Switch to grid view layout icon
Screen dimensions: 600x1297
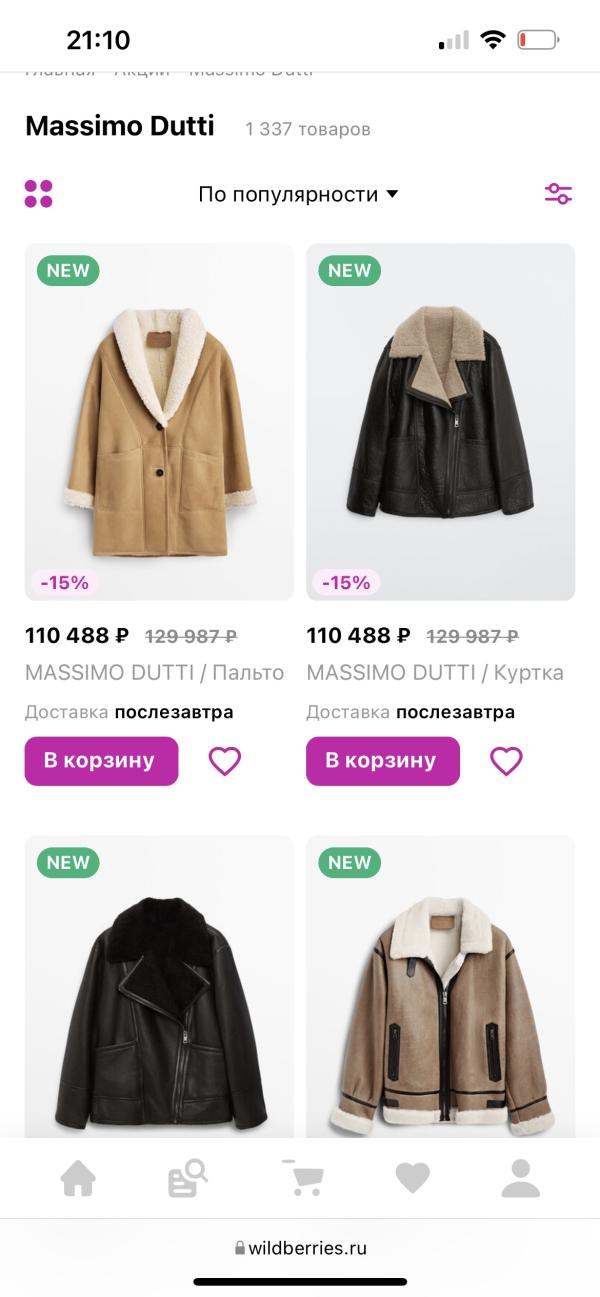[39, 194]
